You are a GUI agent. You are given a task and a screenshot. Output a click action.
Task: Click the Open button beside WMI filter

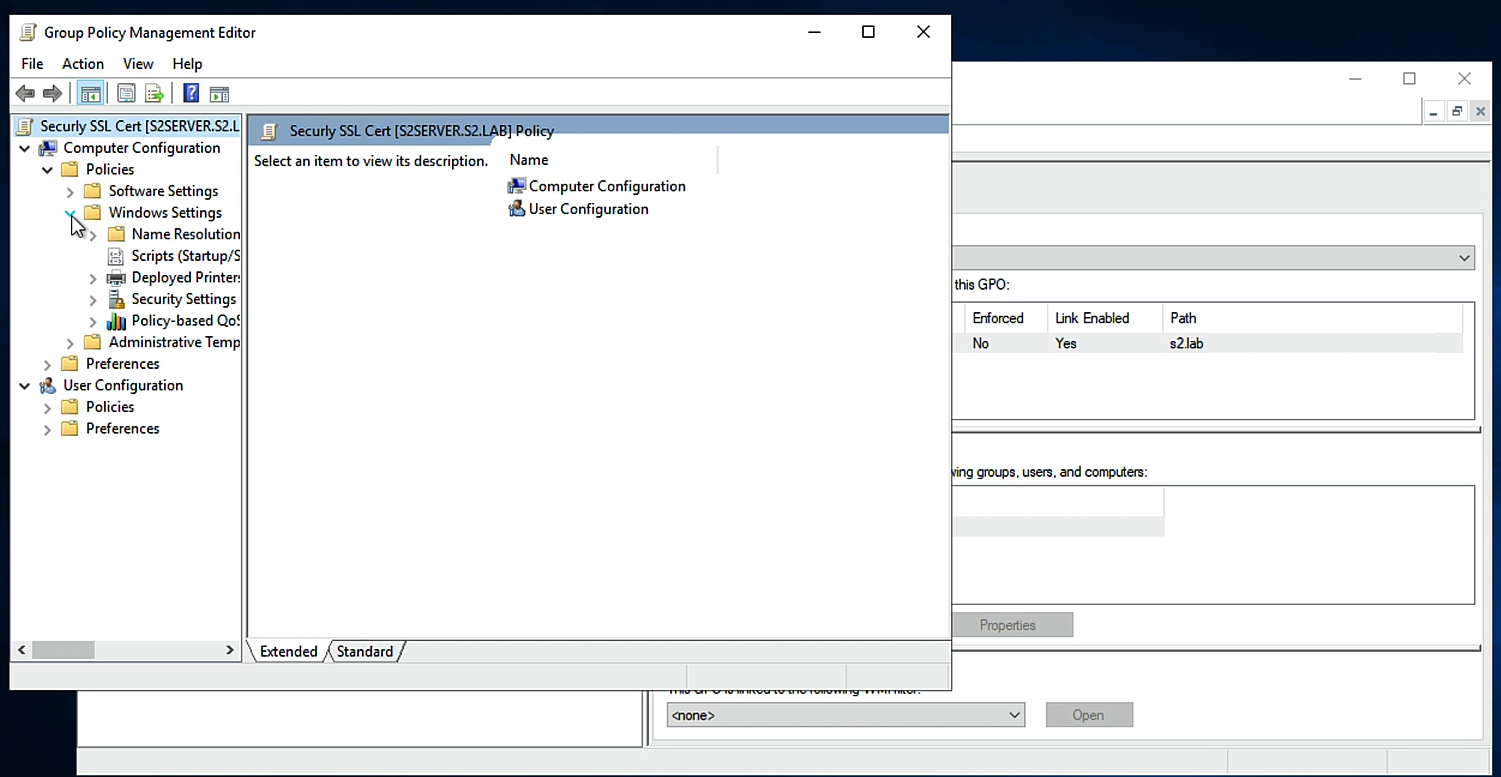pos(1088,715)
